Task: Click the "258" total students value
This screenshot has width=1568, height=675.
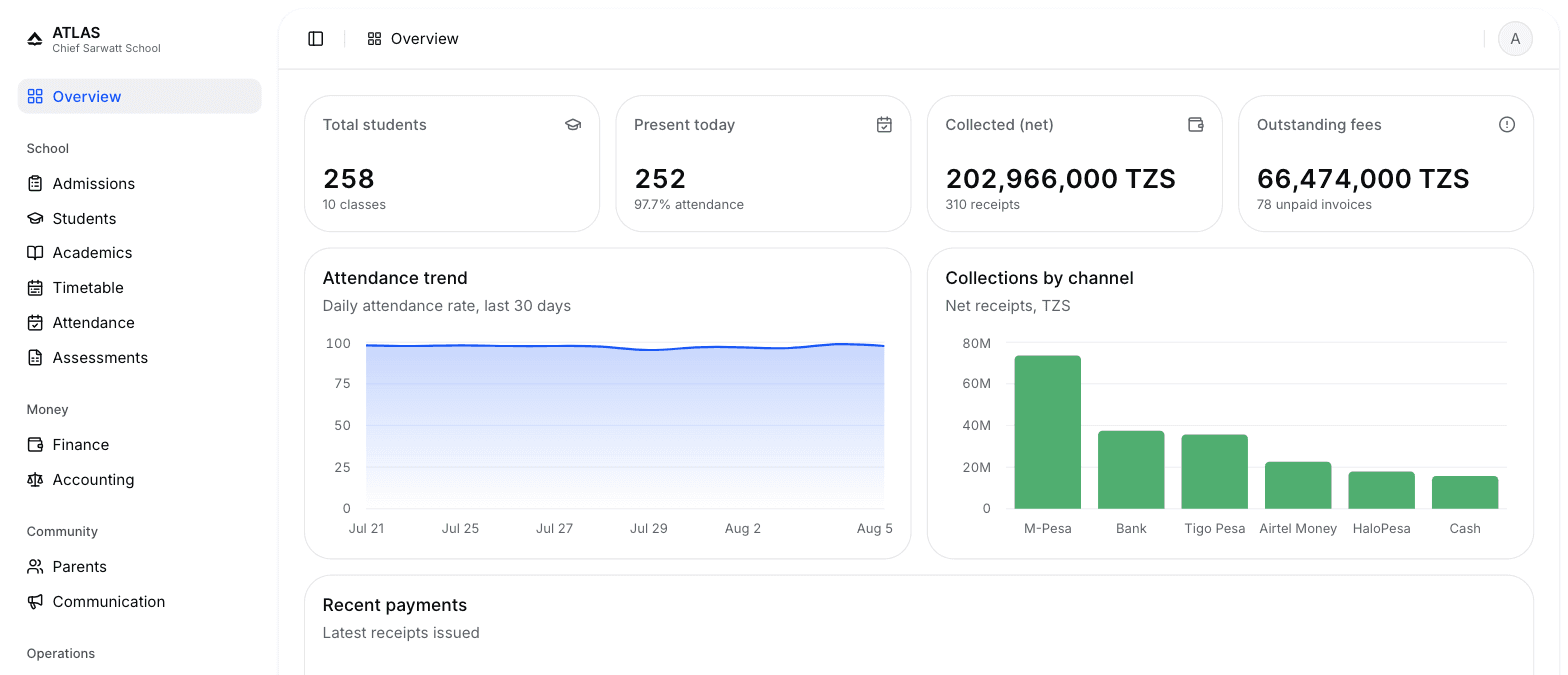Action: [x=349, y=179]
